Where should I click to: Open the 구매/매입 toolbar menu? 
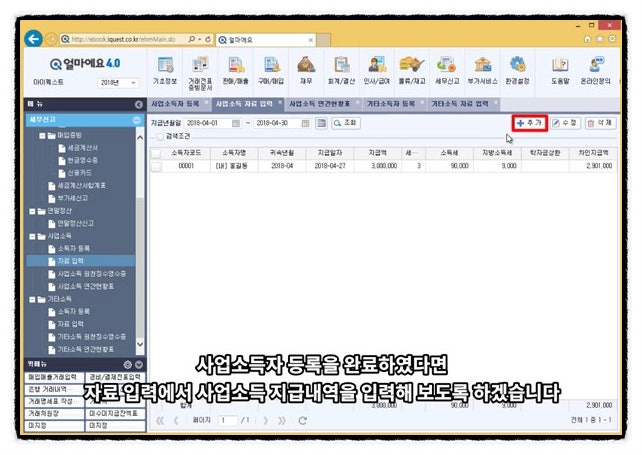click(271, 70)
